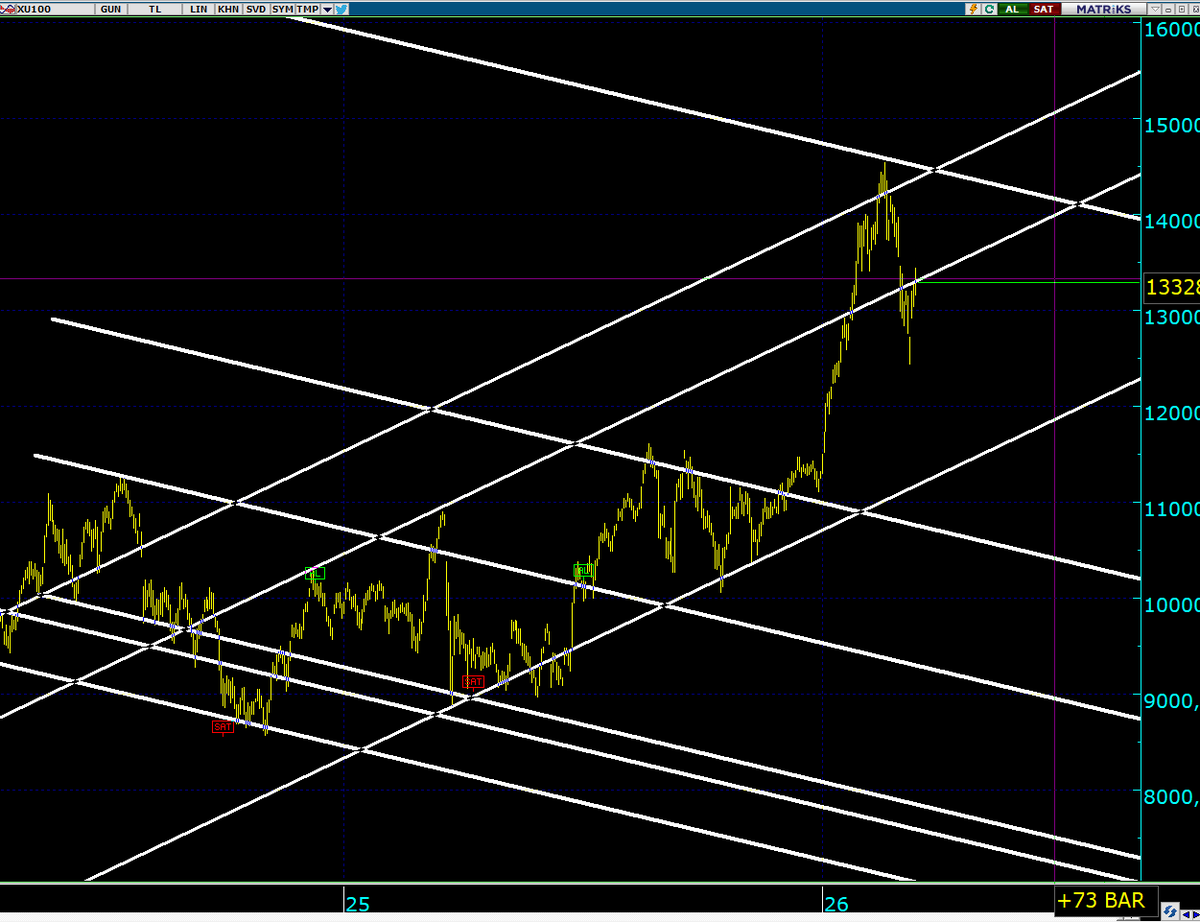The image size is (1200, 922).
Task: Click the red SAT signal marker near the chart low
Action: (x=222, y=727)
